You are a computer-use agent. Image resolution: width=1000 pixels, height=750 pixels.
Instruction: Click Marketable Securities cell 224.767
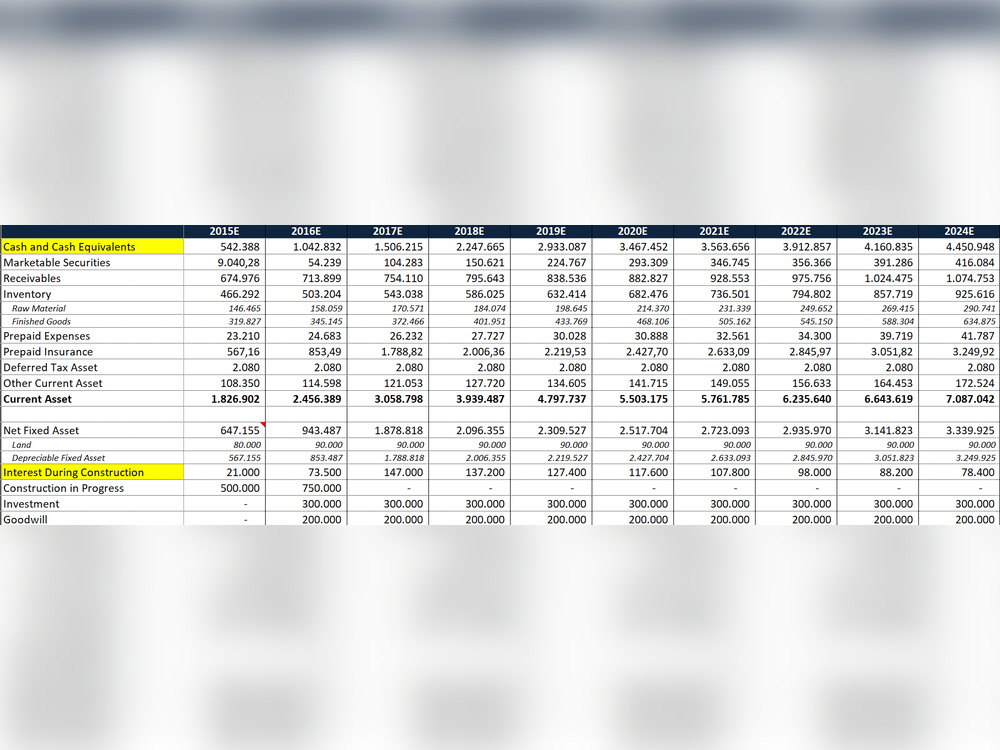click(x=566, y=263)
